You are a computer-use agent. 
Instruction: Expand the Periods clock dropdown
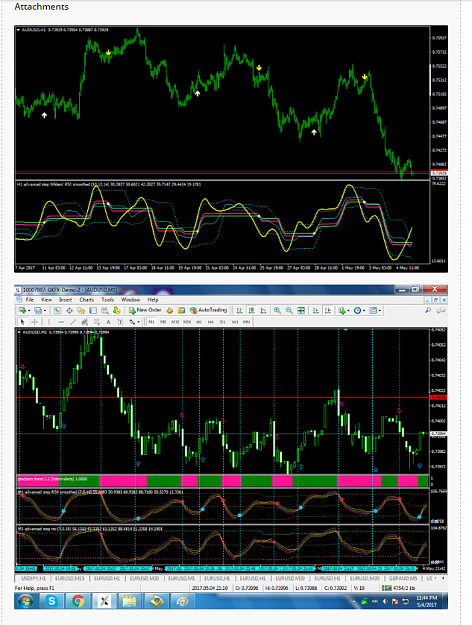point(364,310)
